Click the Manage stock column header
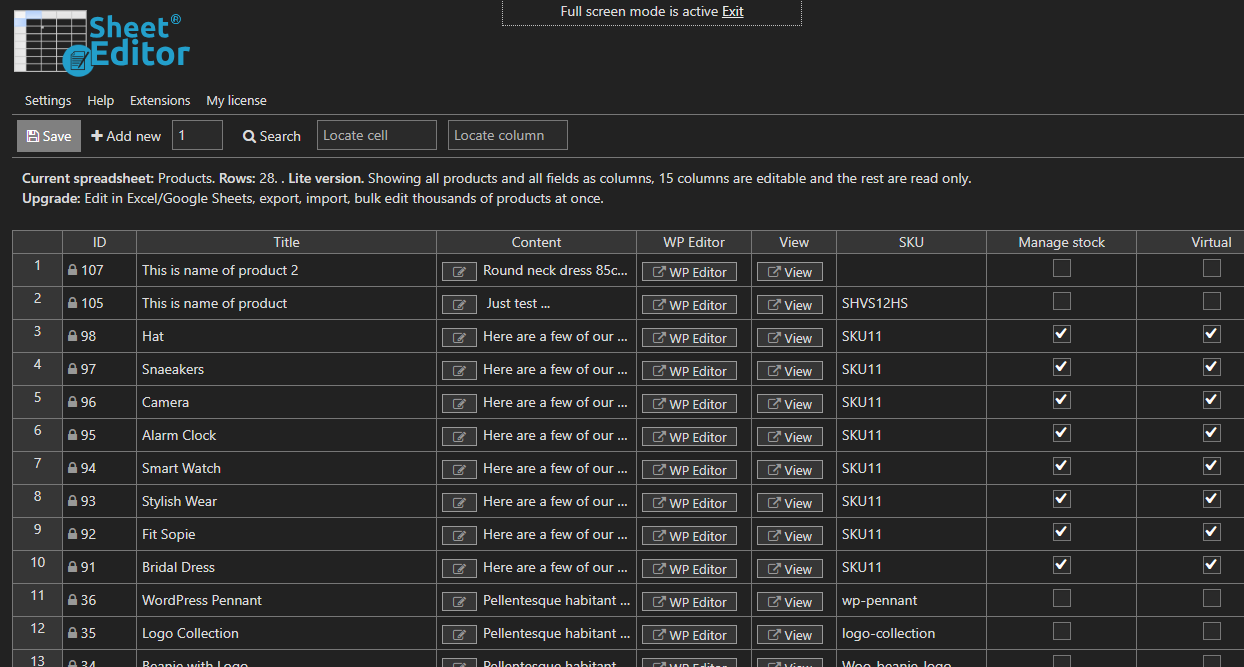Screen dimensions: 1244x667 (x=1061, y=242)
